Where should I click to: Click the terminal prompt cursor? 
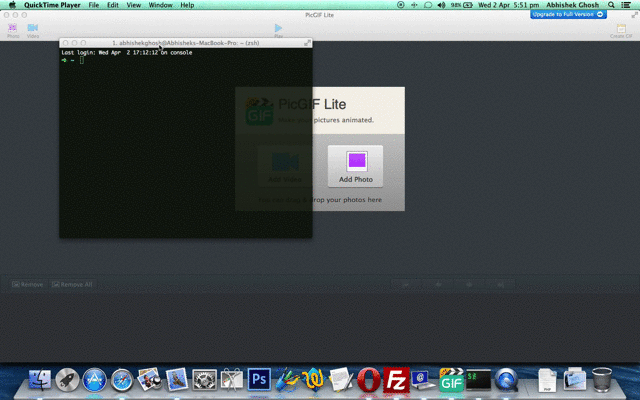coord(82,60)
